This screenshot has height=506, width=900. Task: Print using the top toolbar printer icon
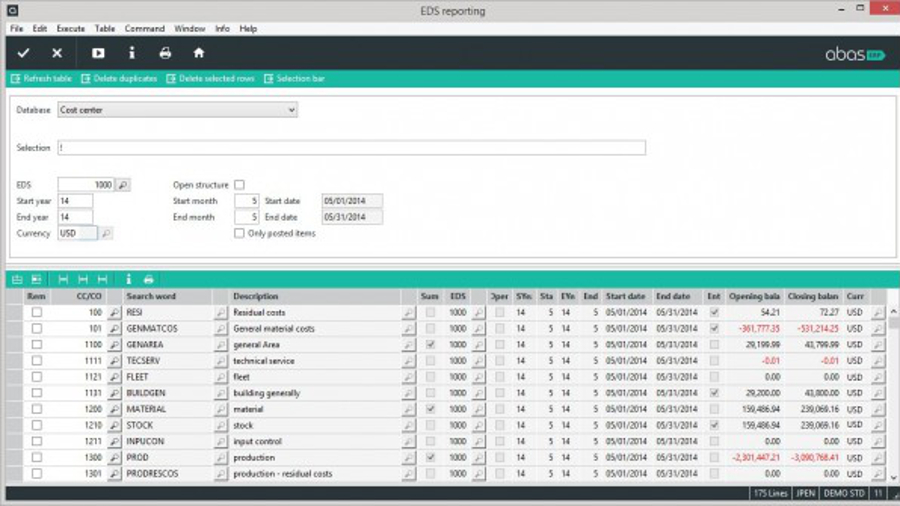[165, 53]
